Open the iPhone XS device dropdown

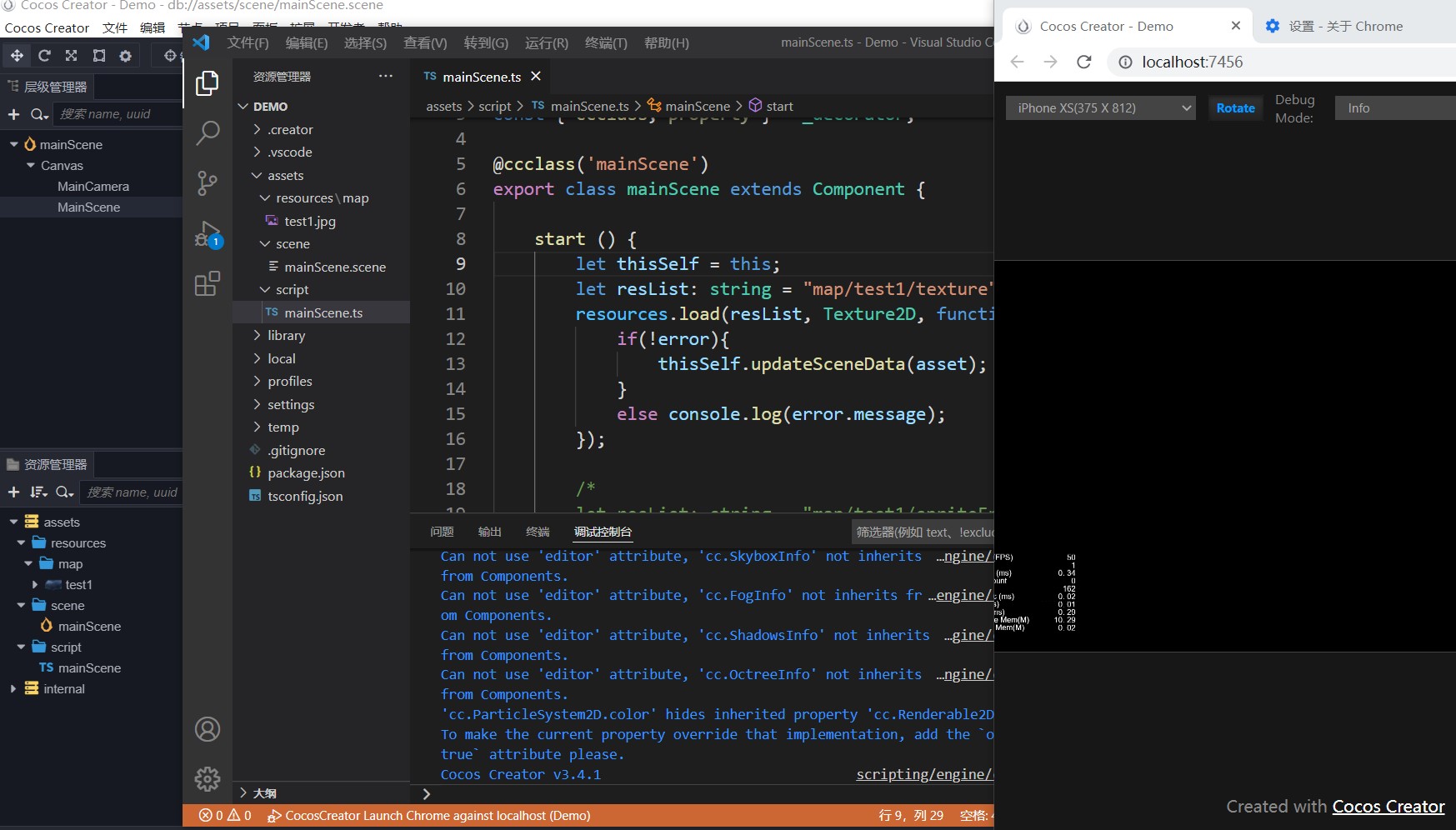point(1100,108)
